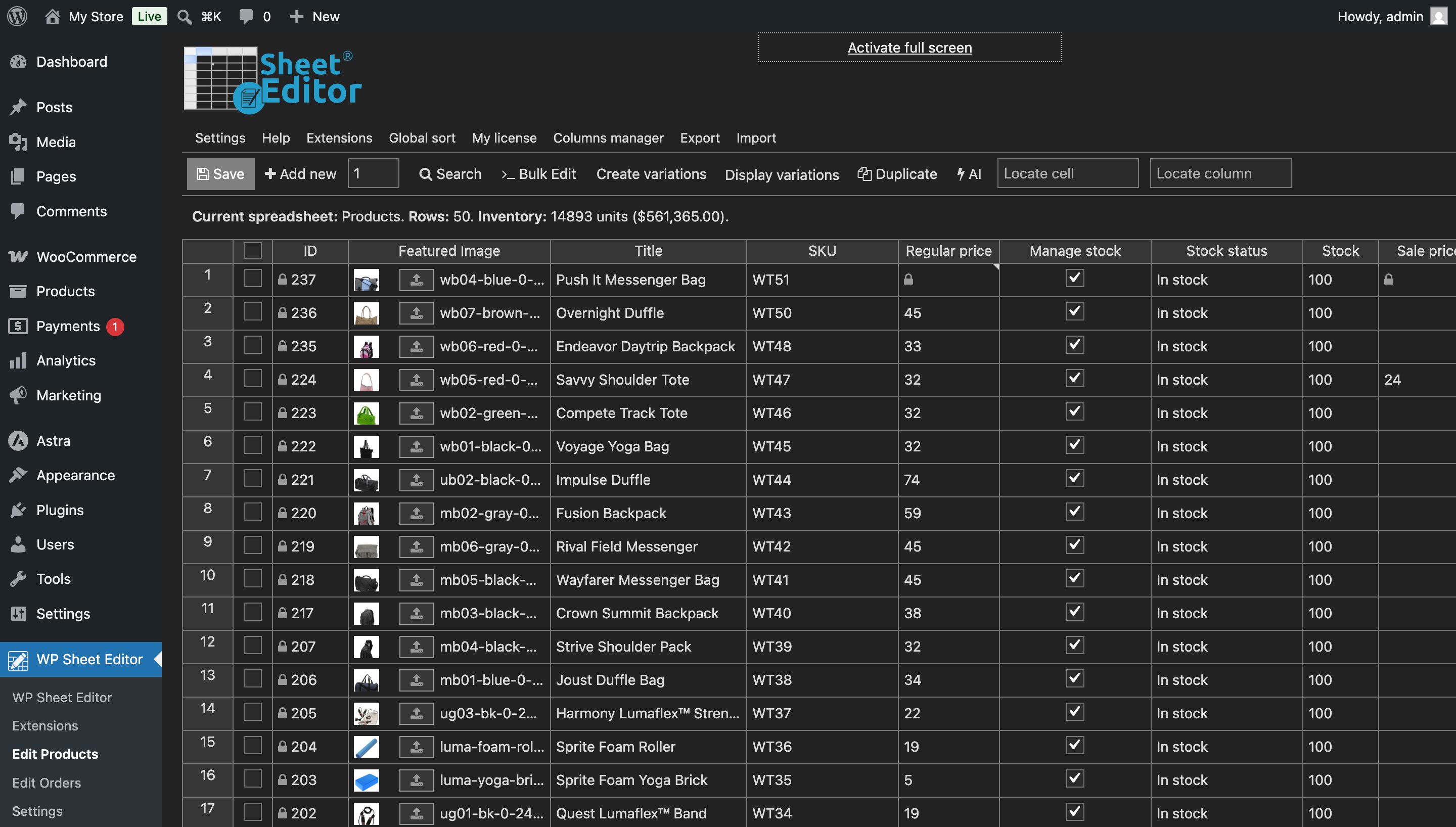The height and width of the screenshot is (827, 1456).
Task: Open Edit Orders in the sidebar submenu
Action: (x=47, y=783)
